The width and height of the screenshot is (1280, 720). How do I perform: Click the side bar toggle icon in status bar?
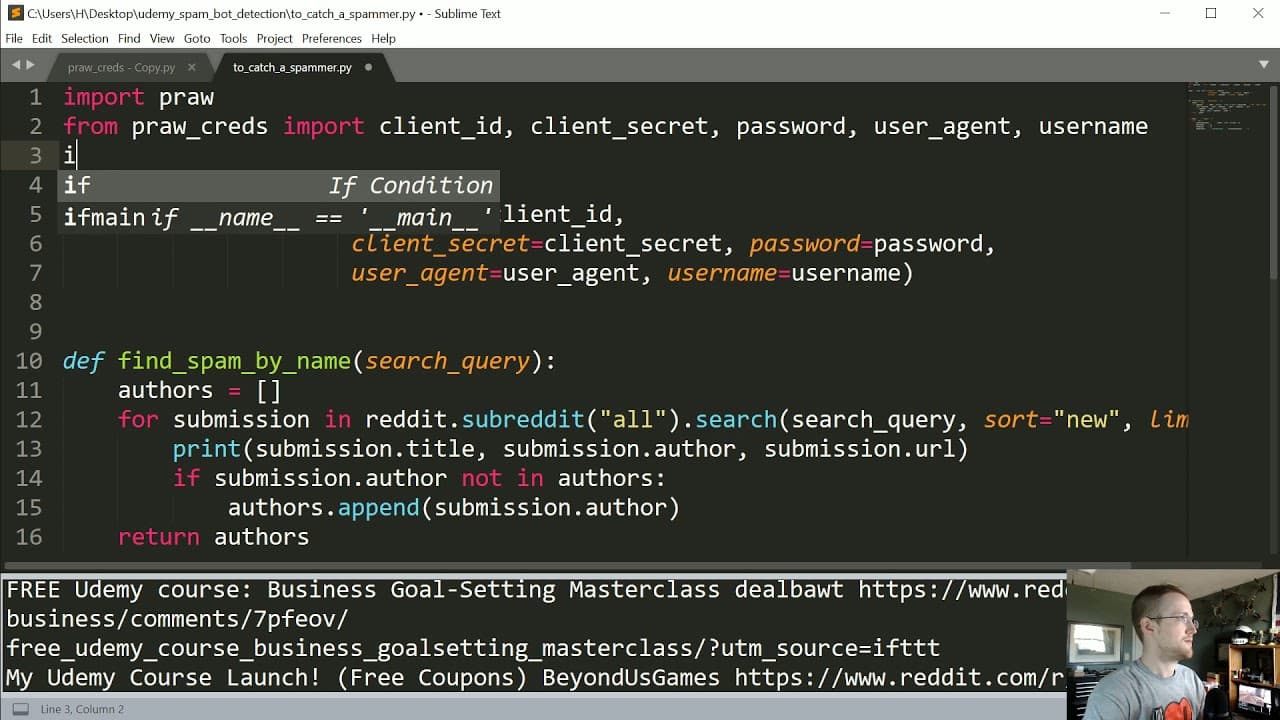[x=19, y=709]
